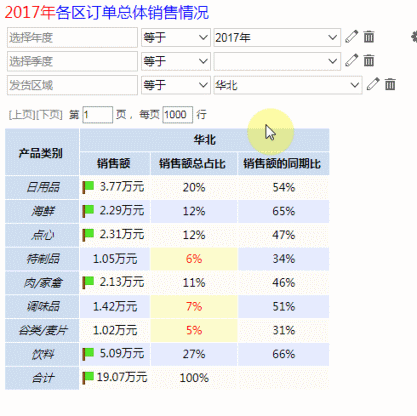This screenshot has height=416, width=417.
Task: Click the page number input field
Action: point(98,115)
